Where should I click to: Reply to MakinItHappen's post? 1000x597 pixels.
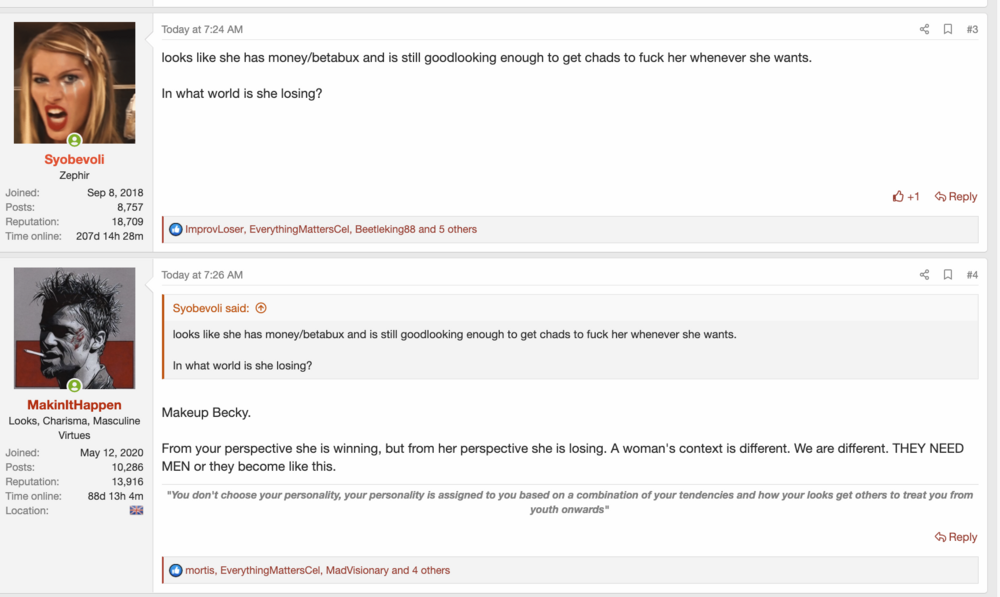click(x=956, y=537)
